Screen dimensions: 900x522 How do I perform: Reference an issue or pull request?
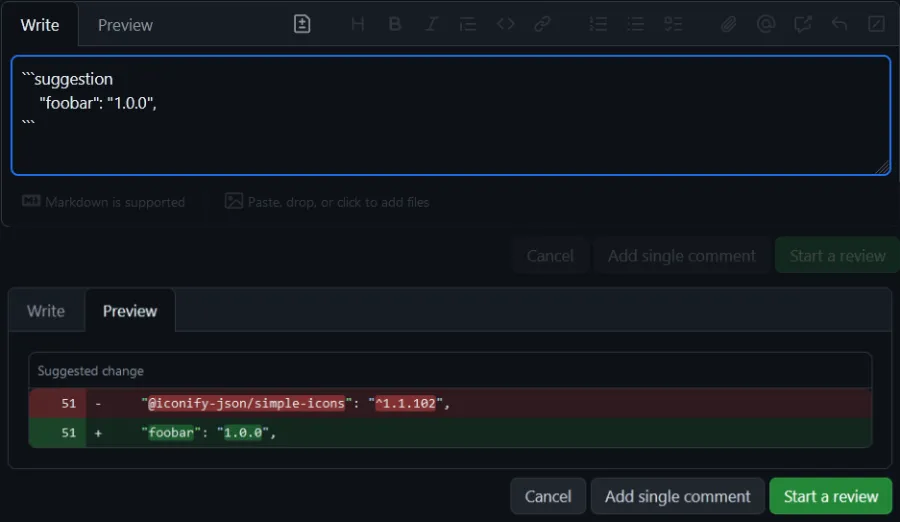[802, 24]
